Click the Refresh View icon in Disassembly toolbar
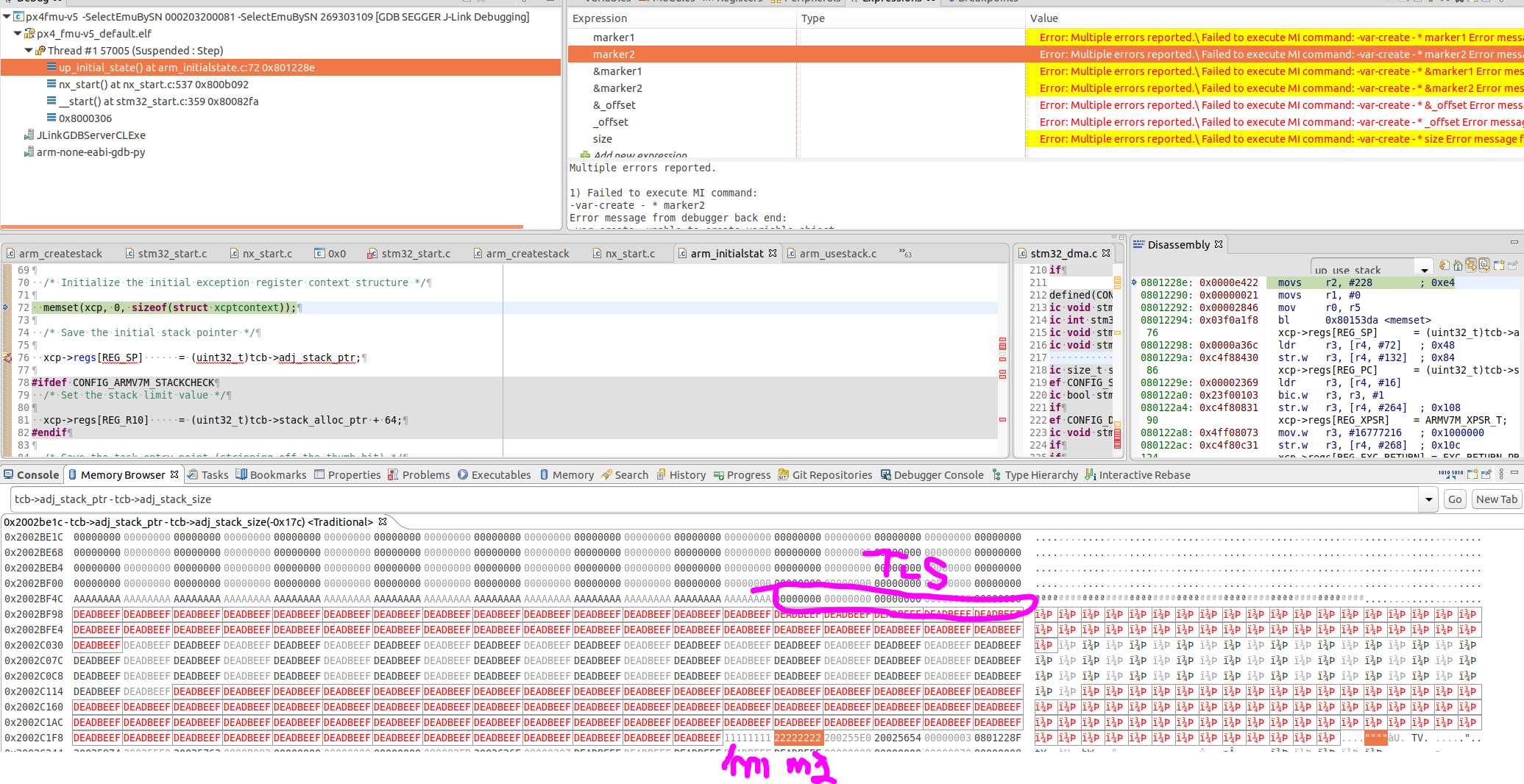1524x784 pixels. (x=1445, y=266)
